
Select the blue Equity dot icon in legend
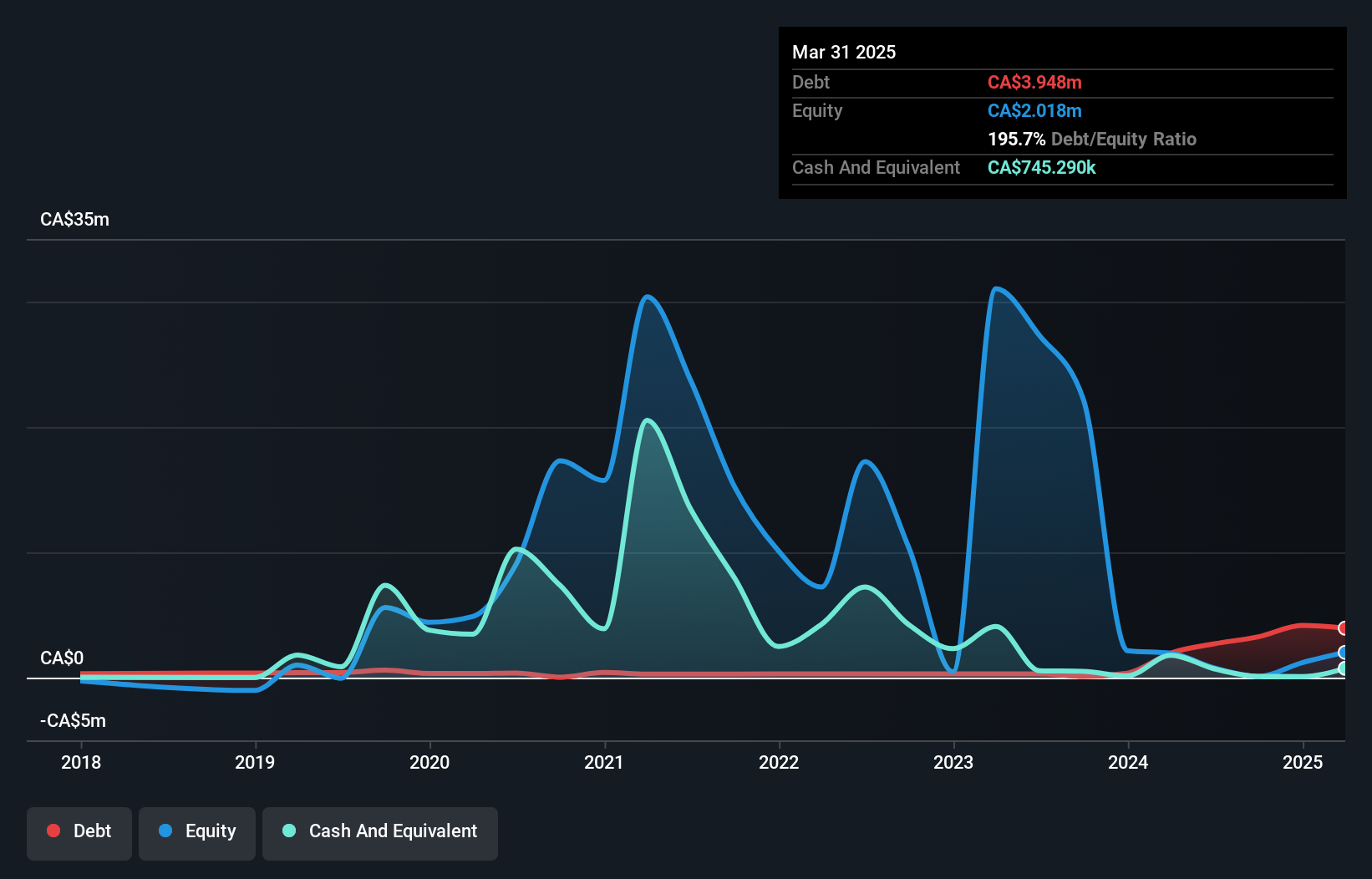164,831
